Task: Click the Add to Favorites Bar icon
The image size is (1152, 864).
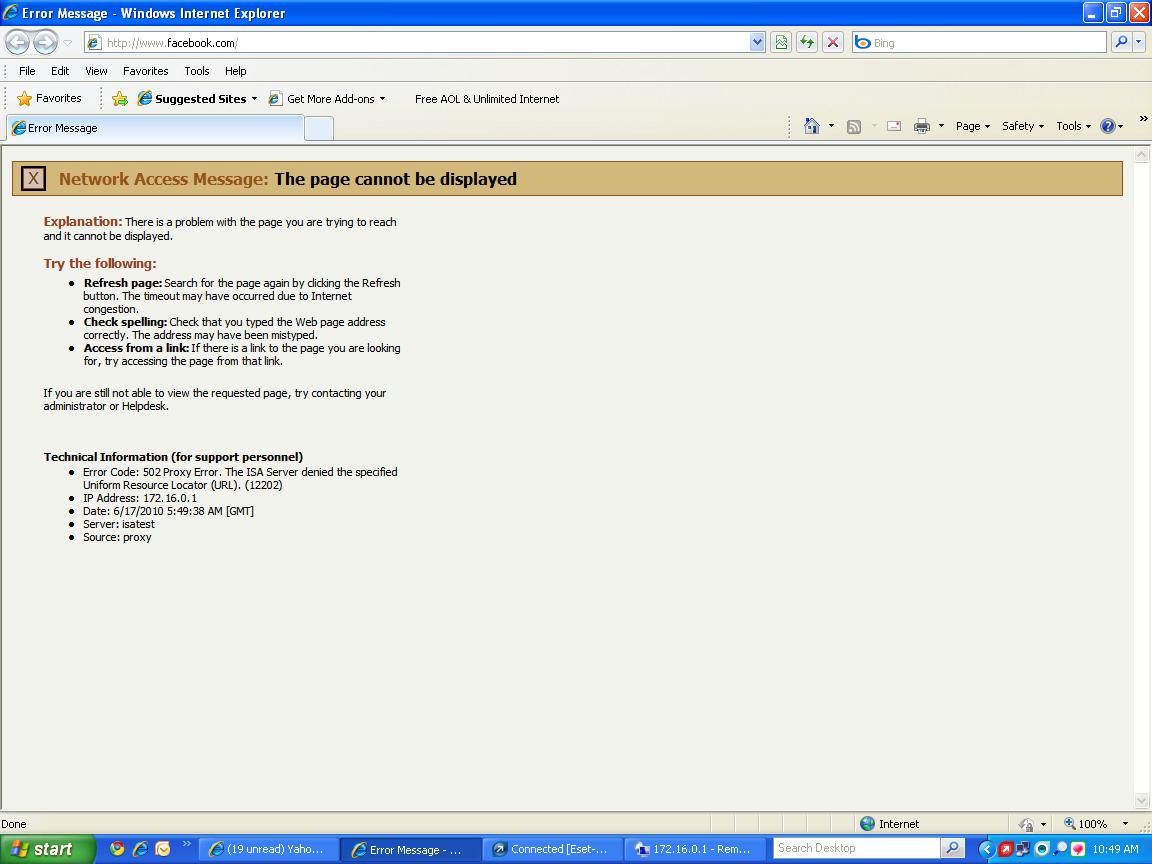Action: (x=120, y=98)
